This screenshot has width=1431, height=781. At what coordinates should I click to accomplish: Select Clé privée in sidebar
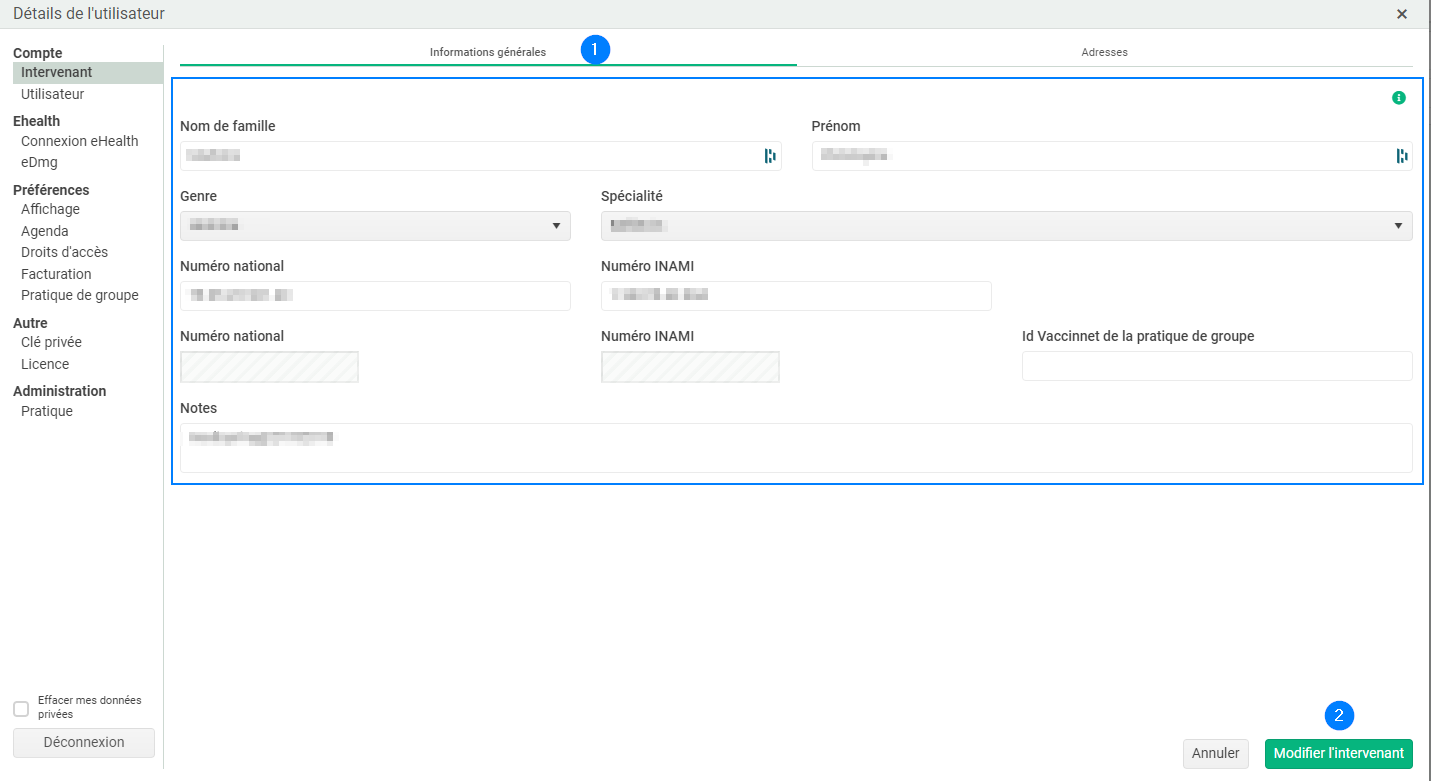pos(51,343)
